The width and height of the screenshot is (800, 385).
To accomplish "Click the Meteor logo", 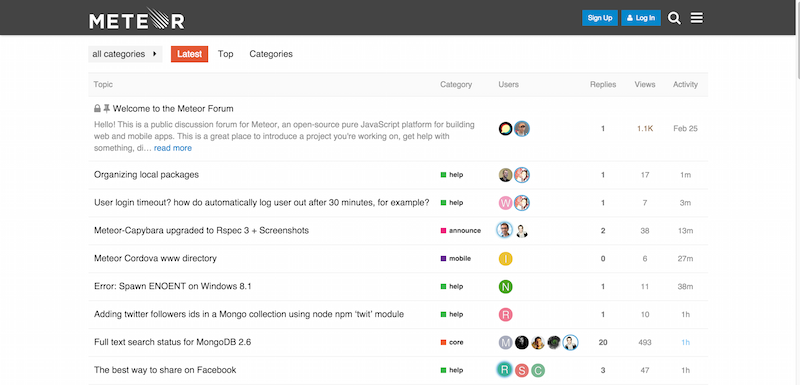I will click(x=137, y=18).
